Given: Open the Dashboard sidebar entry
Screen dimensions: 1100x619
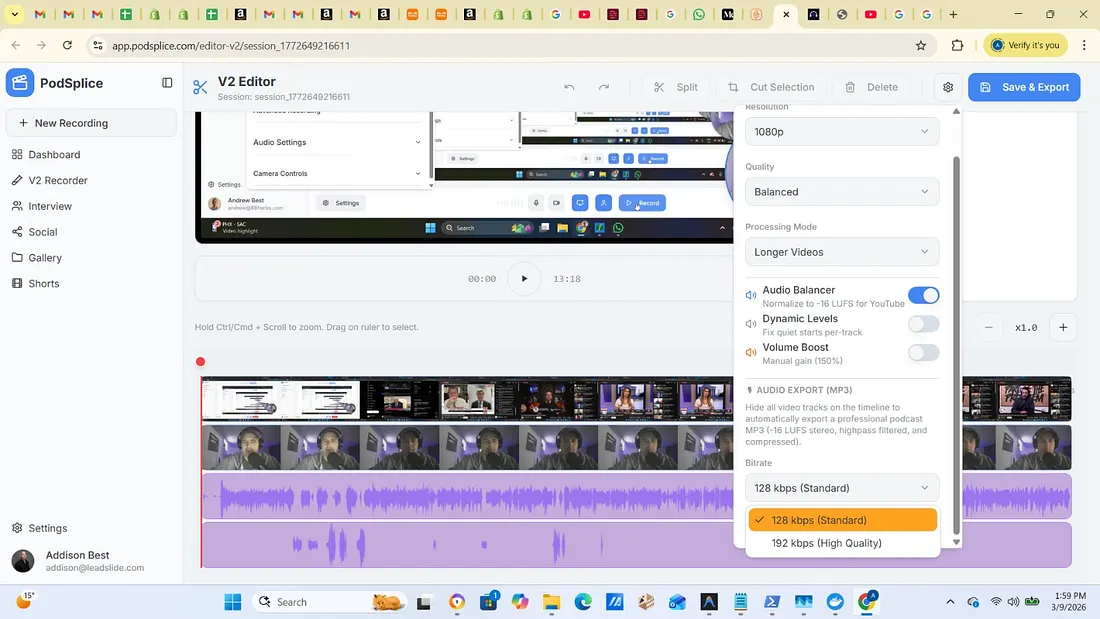Looking at the screenshot, I should 52,154.
